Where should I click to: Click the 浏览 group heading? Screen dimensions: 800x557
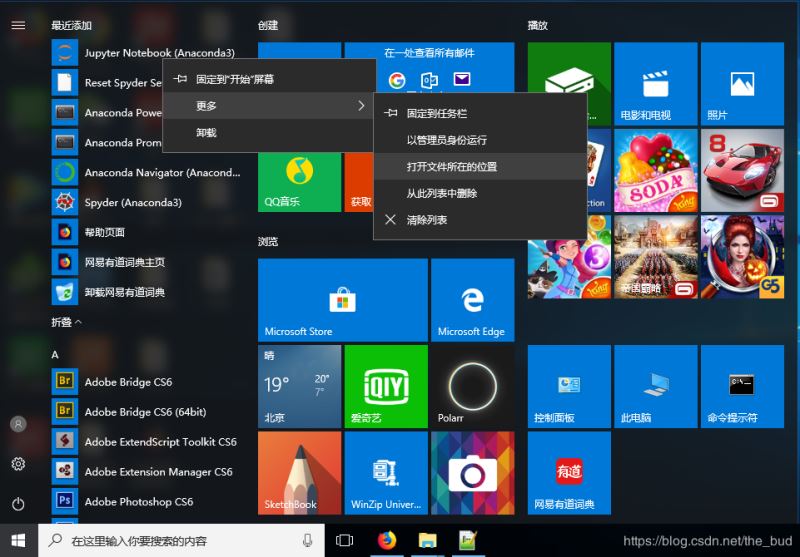(268, 241)
